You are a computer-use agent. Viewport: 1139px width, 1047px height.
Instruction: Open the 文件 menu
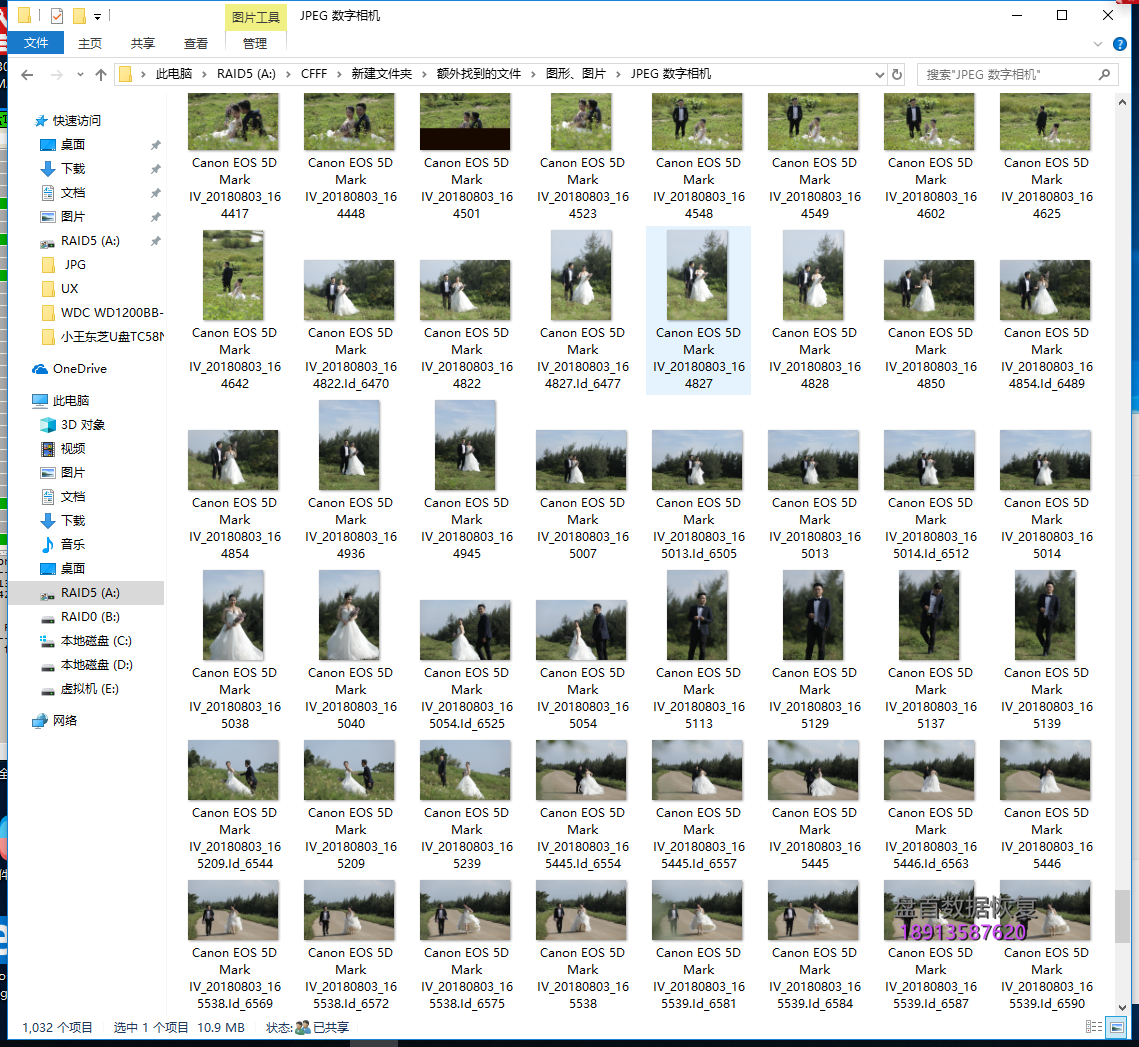[x=36, y=42]
